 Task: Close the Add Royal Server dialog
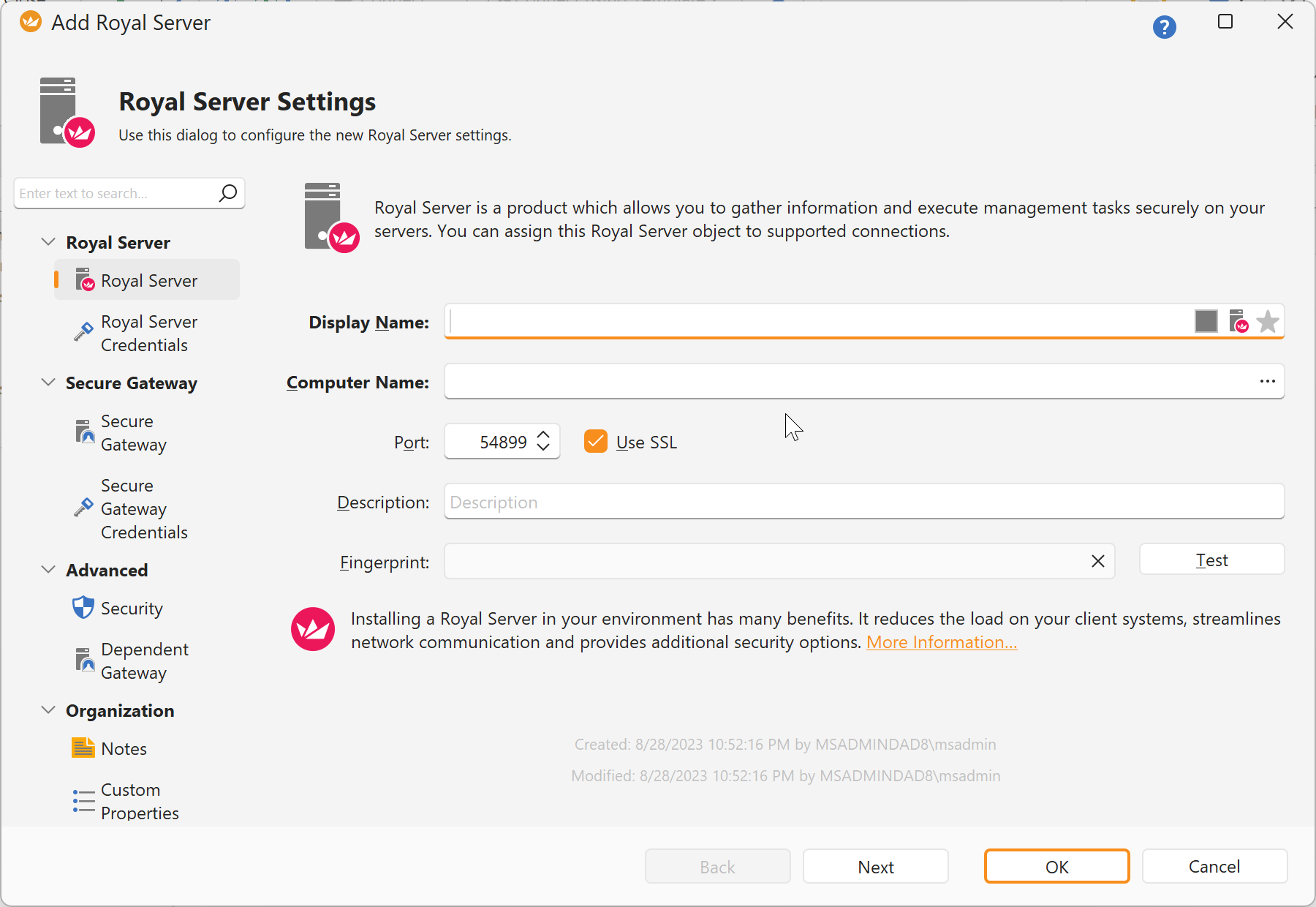(x=1285, y=22)
